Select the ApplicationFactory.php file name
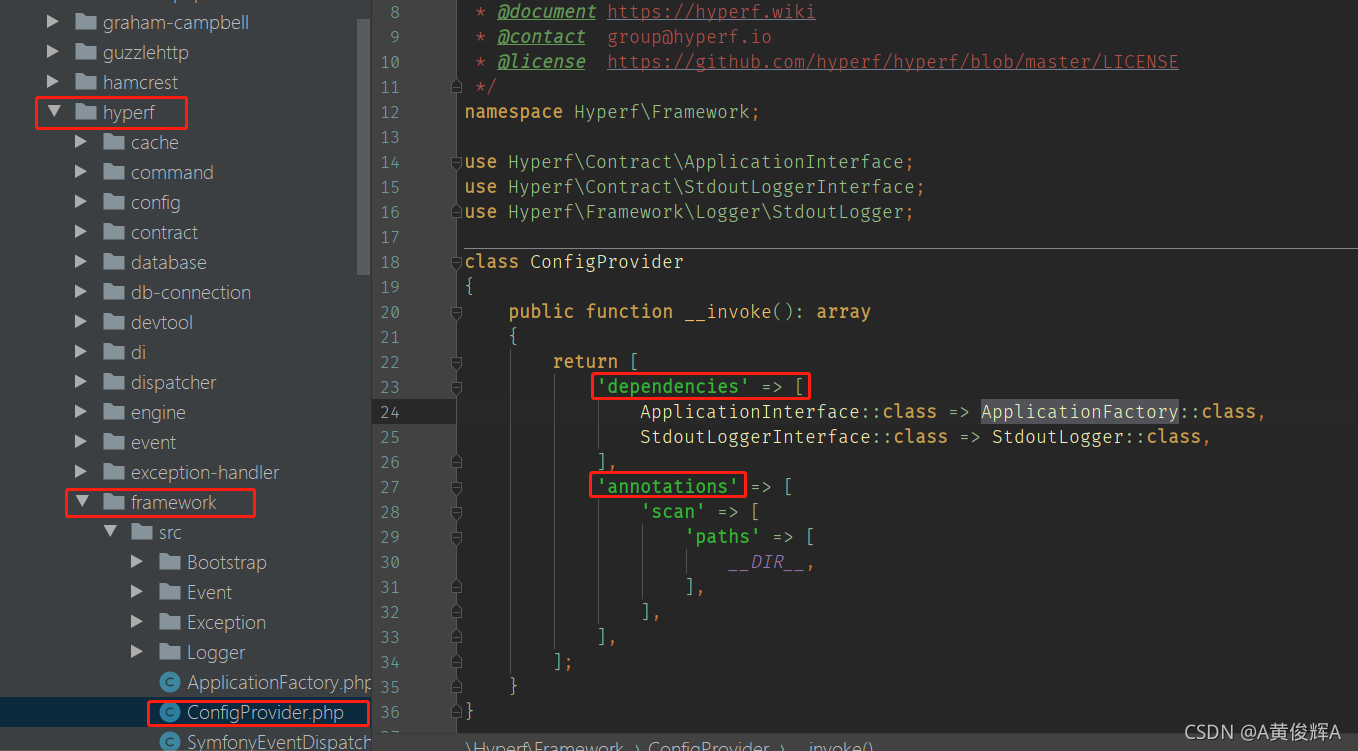Screen dimensions: 1358x751 [x=279, y=683]
